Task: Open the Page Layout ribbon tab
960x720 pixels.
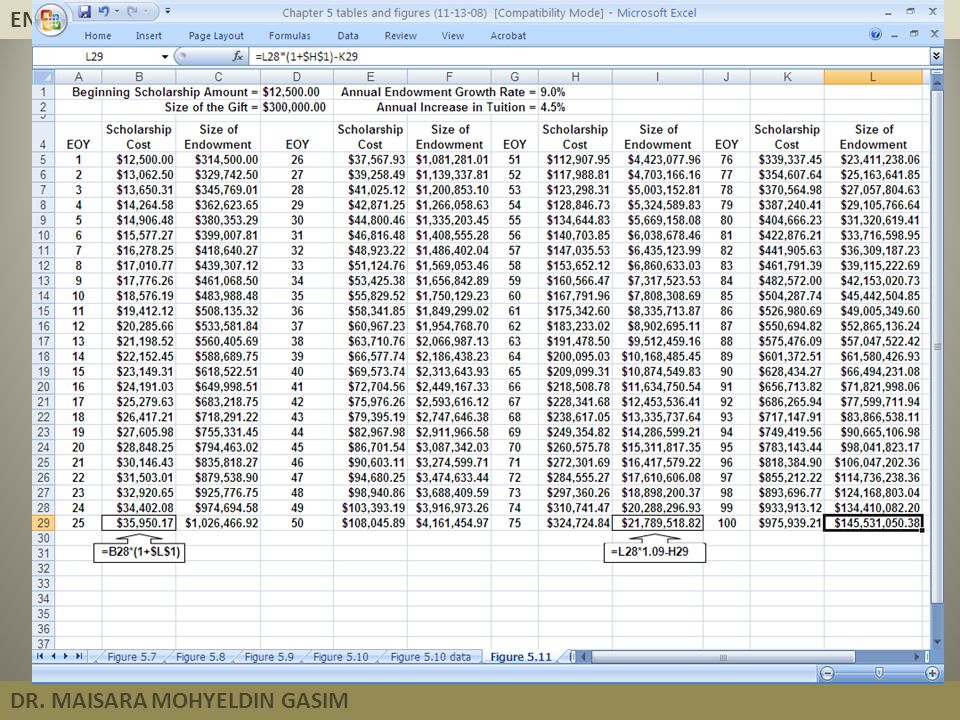Action: (x=216, y=36)
